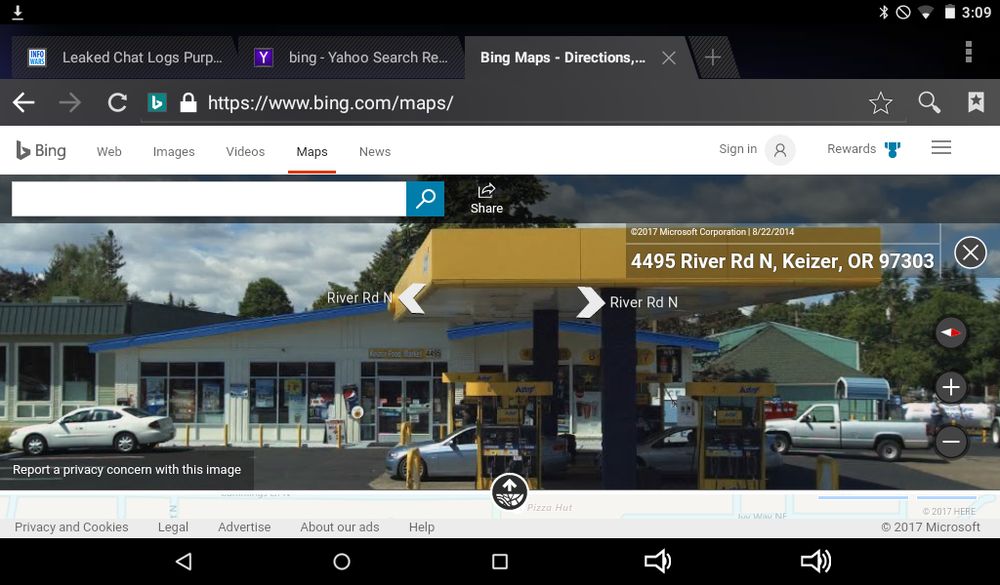Switch to the Images tab
1000x585 pixels.
tap(173, 152)
